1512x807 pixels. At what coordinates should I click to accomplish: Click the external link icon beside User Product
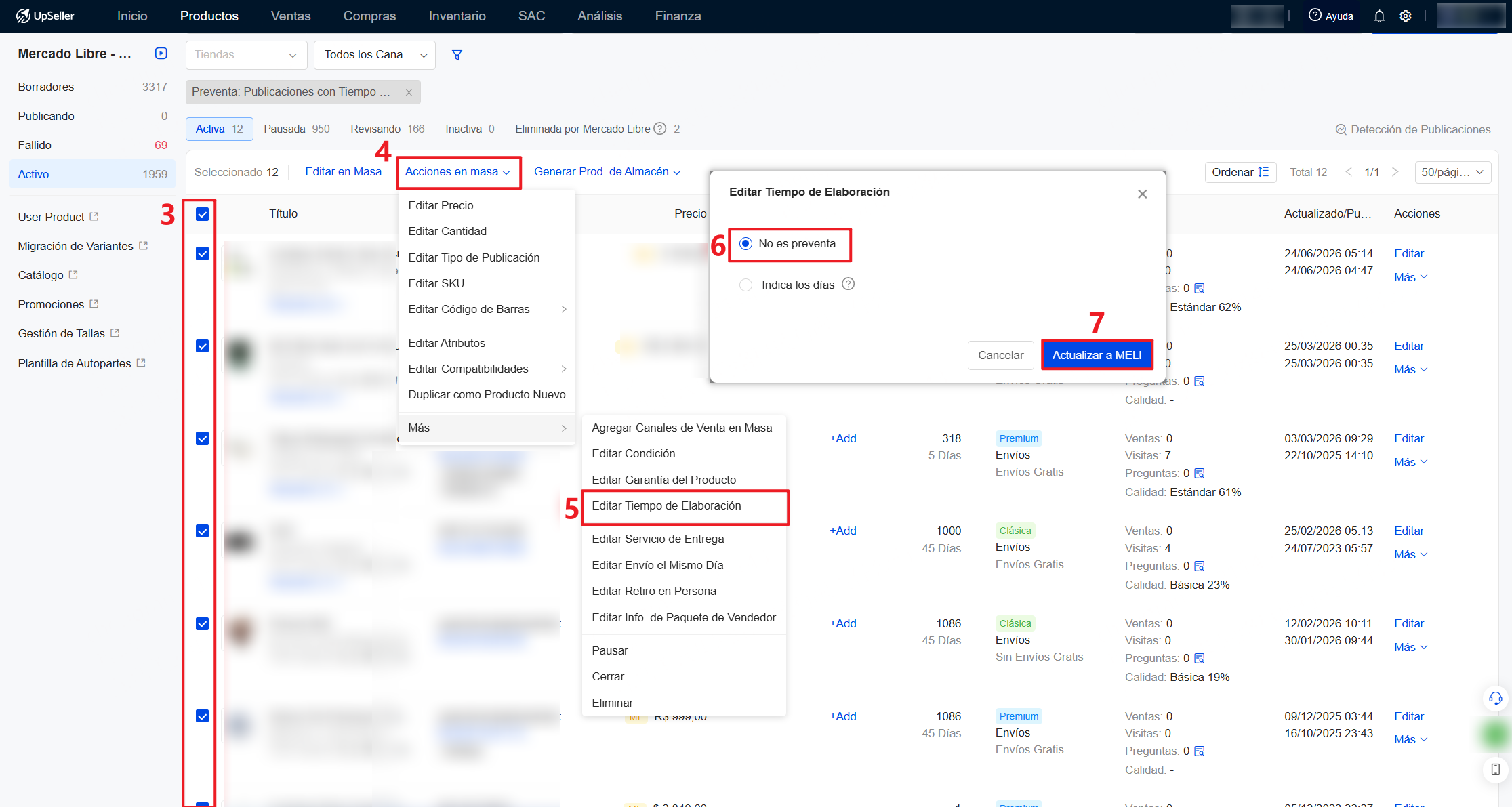(94, 217)
